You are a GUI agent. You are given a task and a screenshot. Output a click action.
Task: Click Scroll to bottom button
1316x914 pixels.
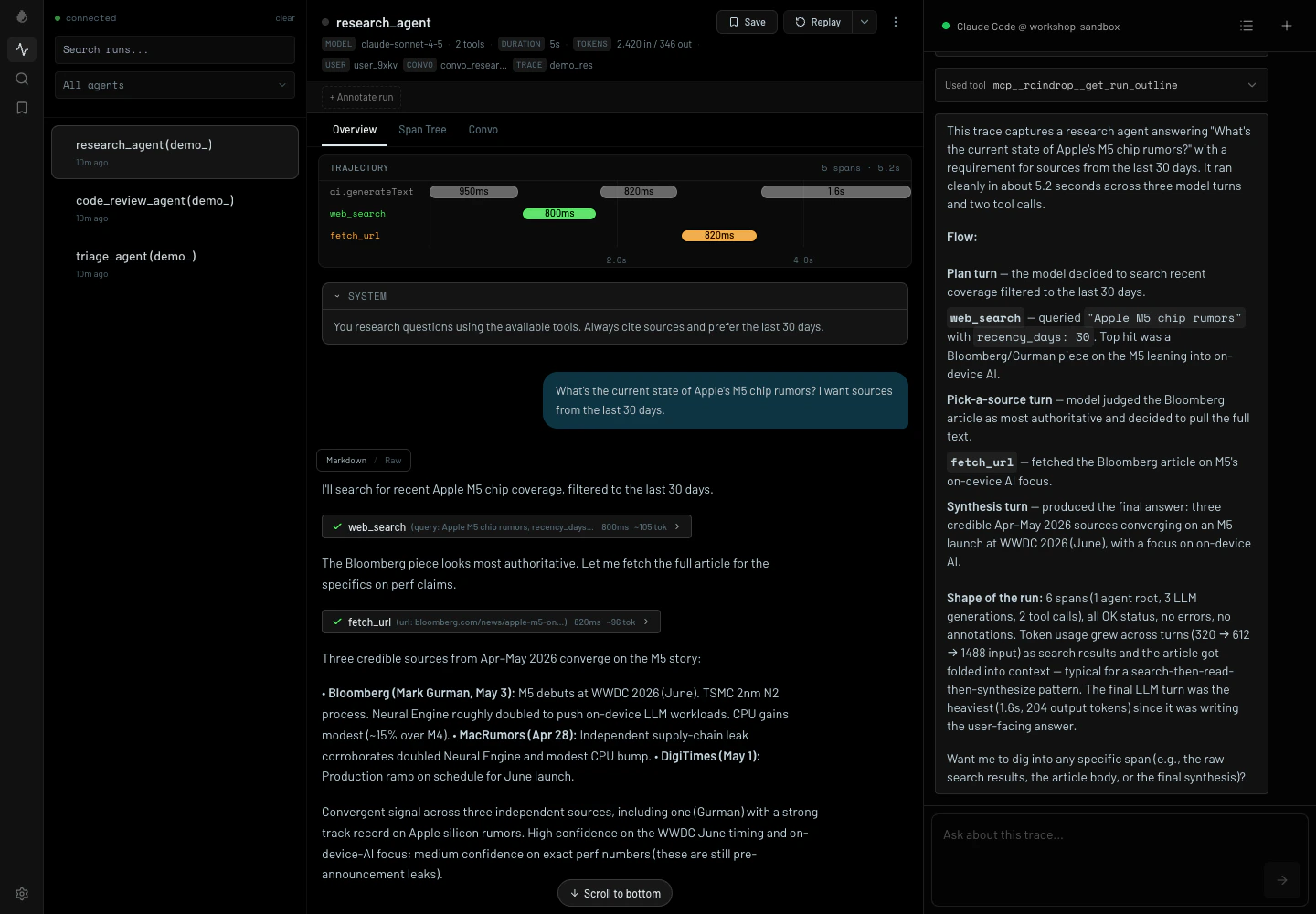tap(615, 893)
